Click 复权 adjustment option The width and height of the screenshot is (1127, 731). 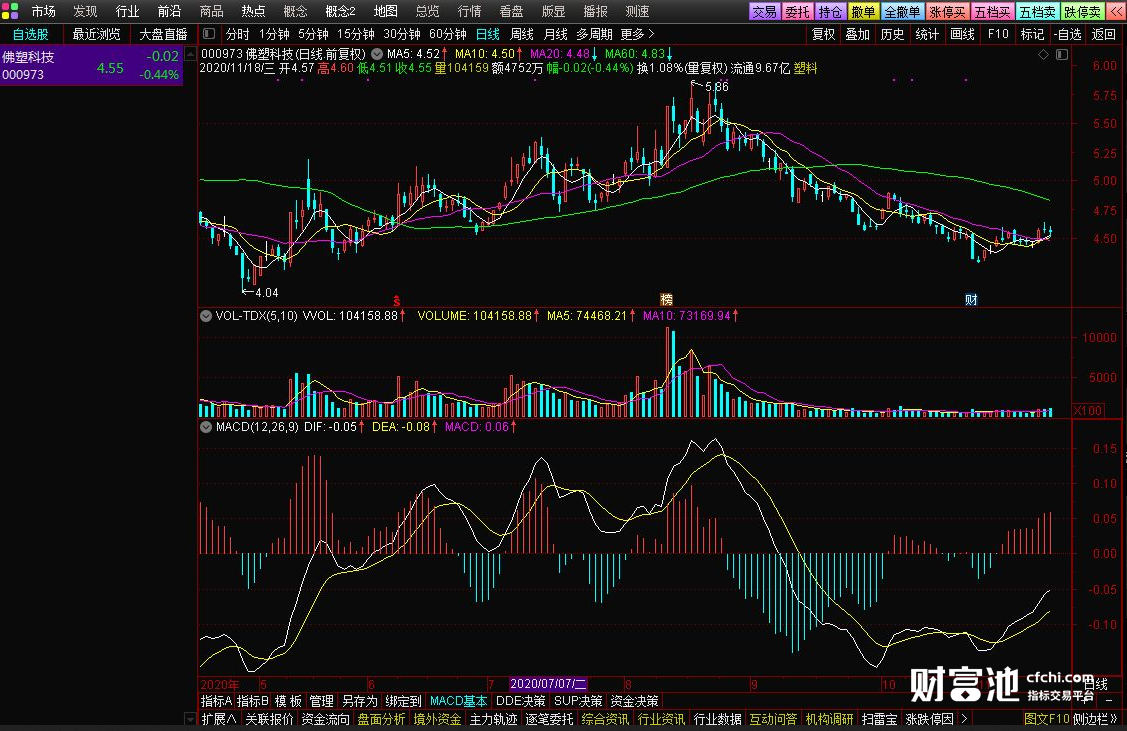[x=823, y=34]
